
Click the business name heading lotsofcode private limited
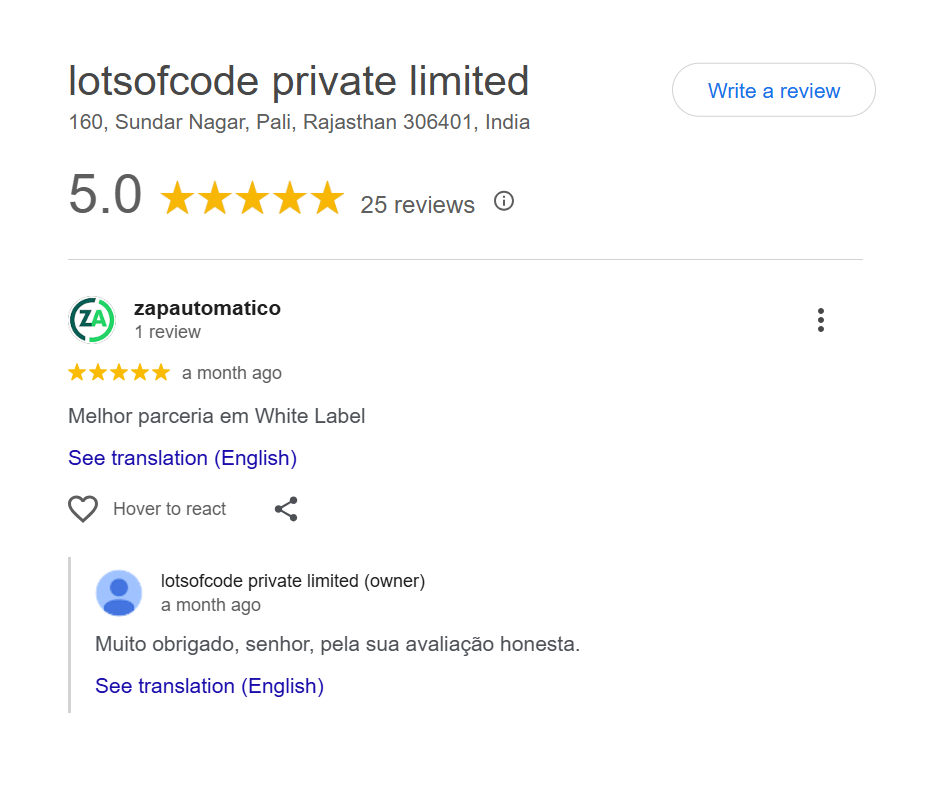tap(297, 81)
